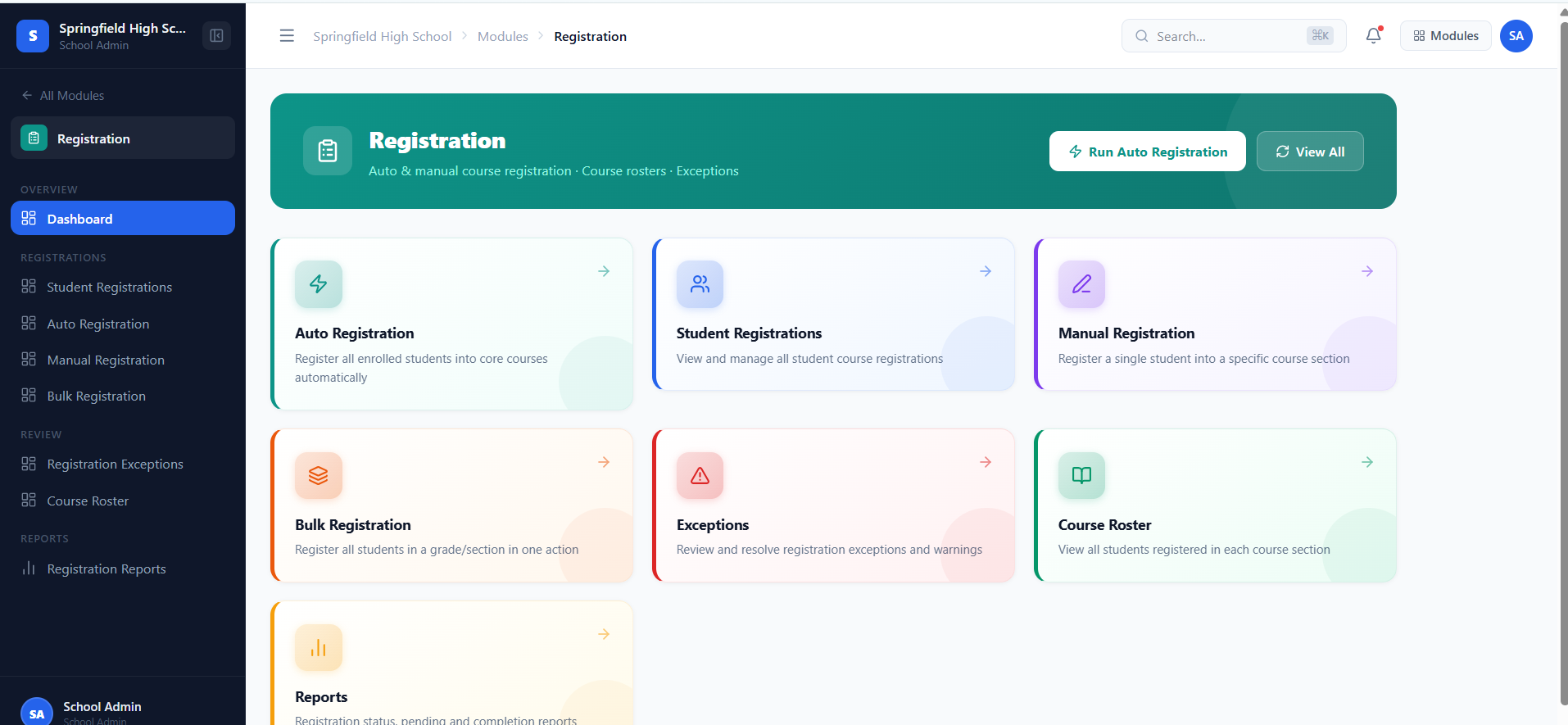
Task: Open the Bulk Registration card title
Action: (x=353, y=525)
